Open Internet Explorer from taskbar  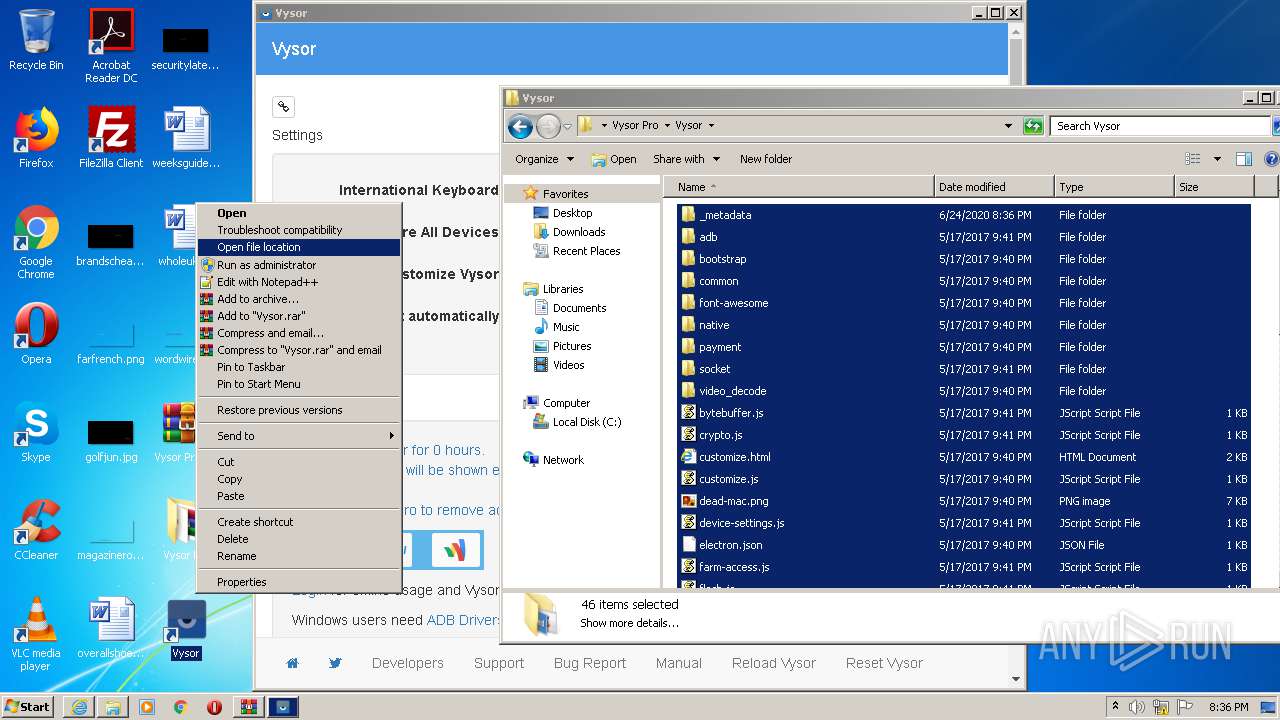coord(79,707)
